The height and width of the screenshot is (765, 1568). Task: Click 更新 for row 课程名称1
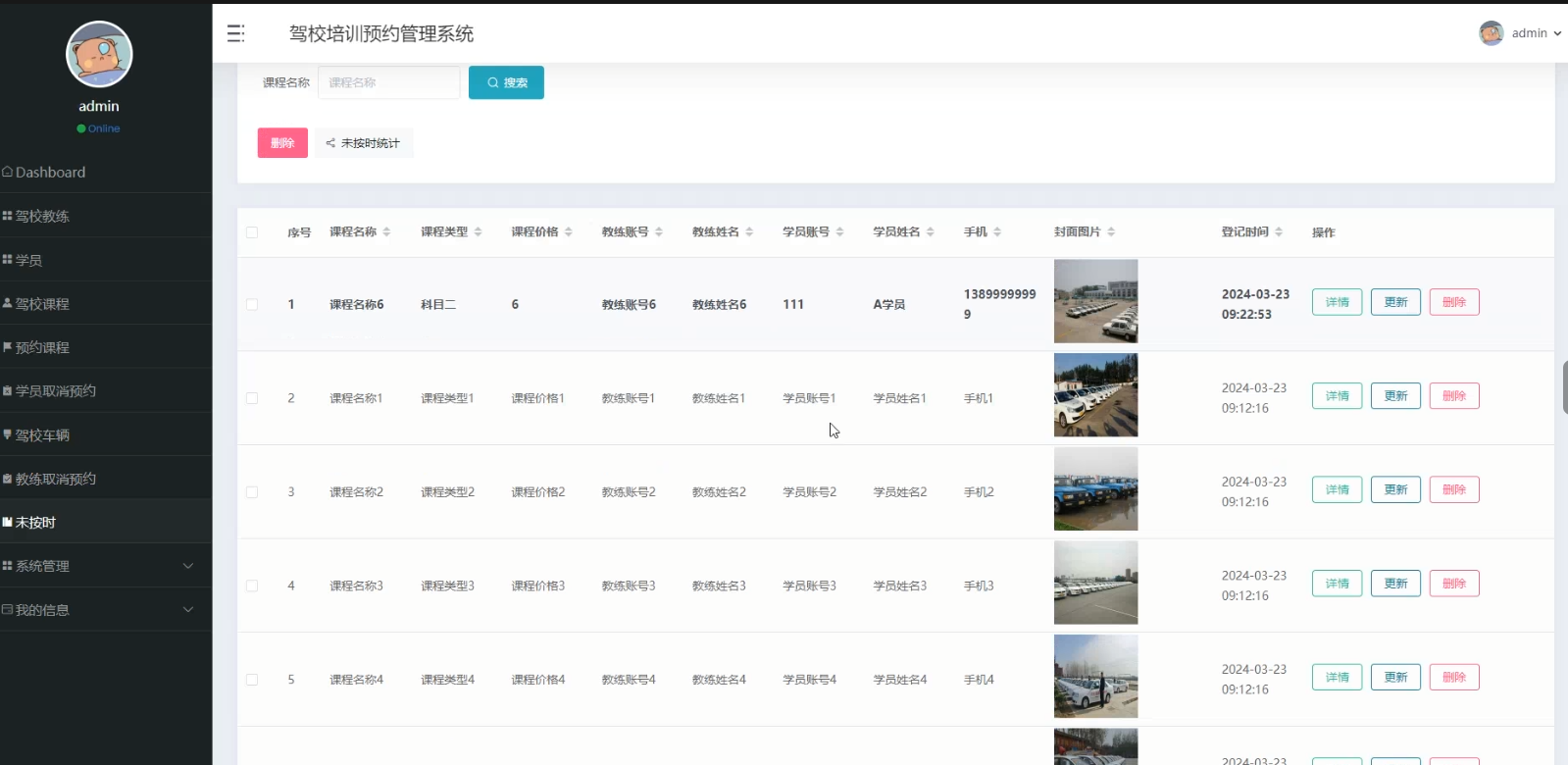1395,396
